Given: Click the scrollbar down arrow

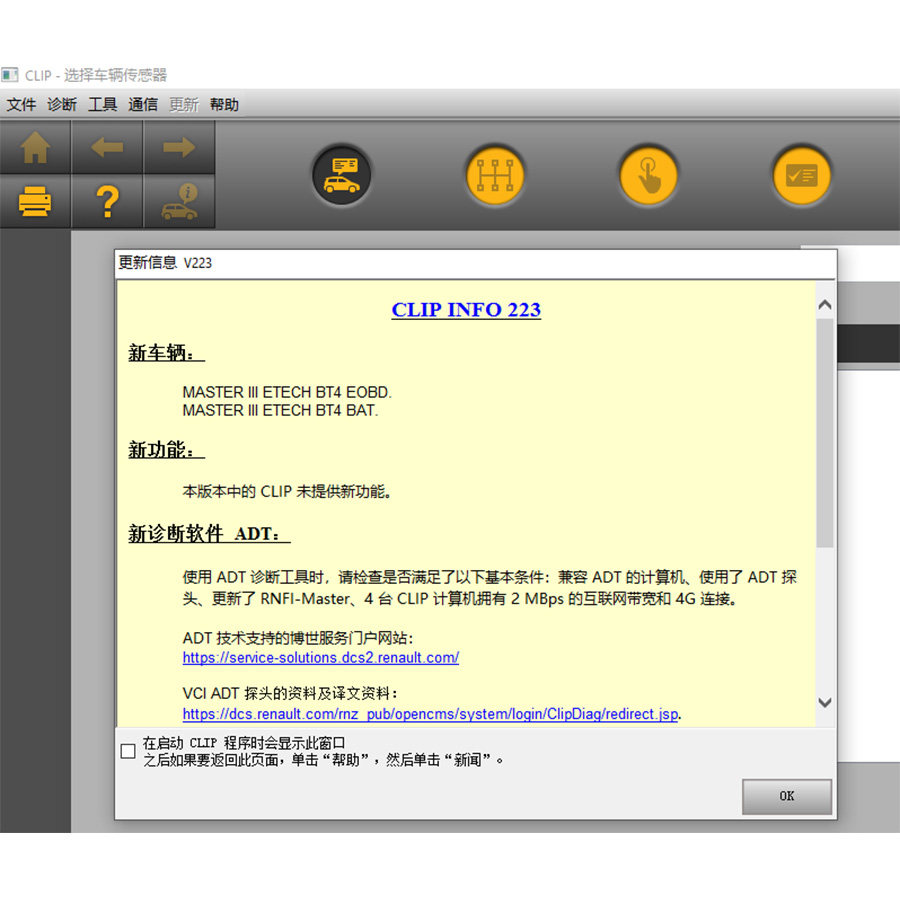Looking at the screenshot, I should point(824,703).
